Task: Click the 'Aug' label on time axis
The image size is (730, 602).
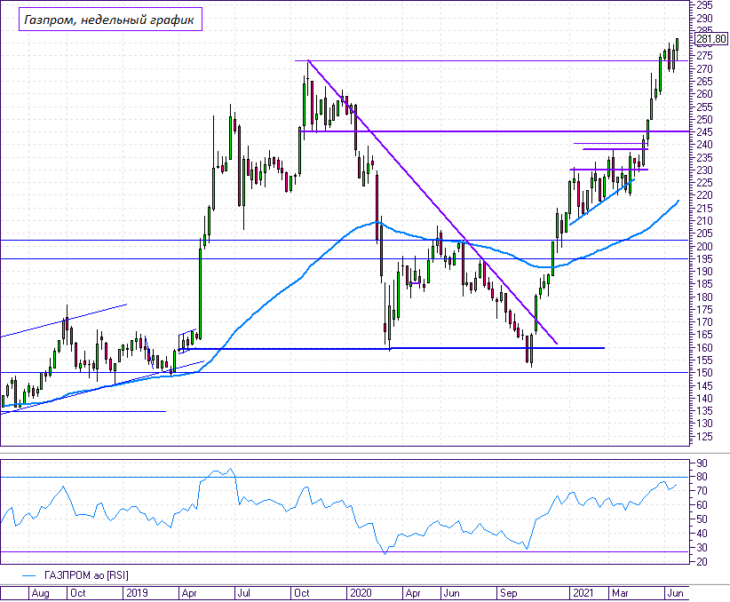Action: tap(40, 593)
